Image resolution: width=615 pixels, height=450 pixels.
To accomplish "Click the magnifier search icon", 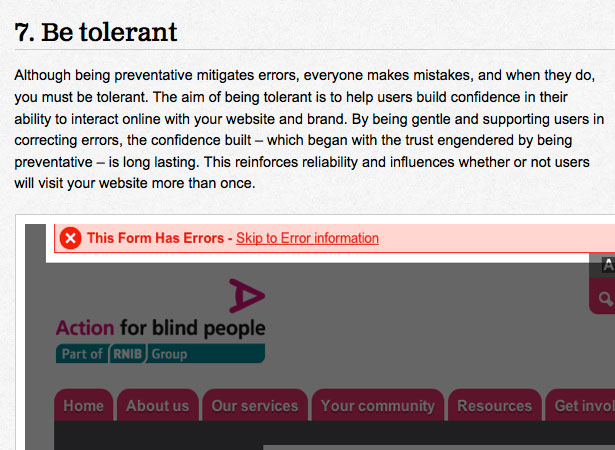I will coord(606,299).
